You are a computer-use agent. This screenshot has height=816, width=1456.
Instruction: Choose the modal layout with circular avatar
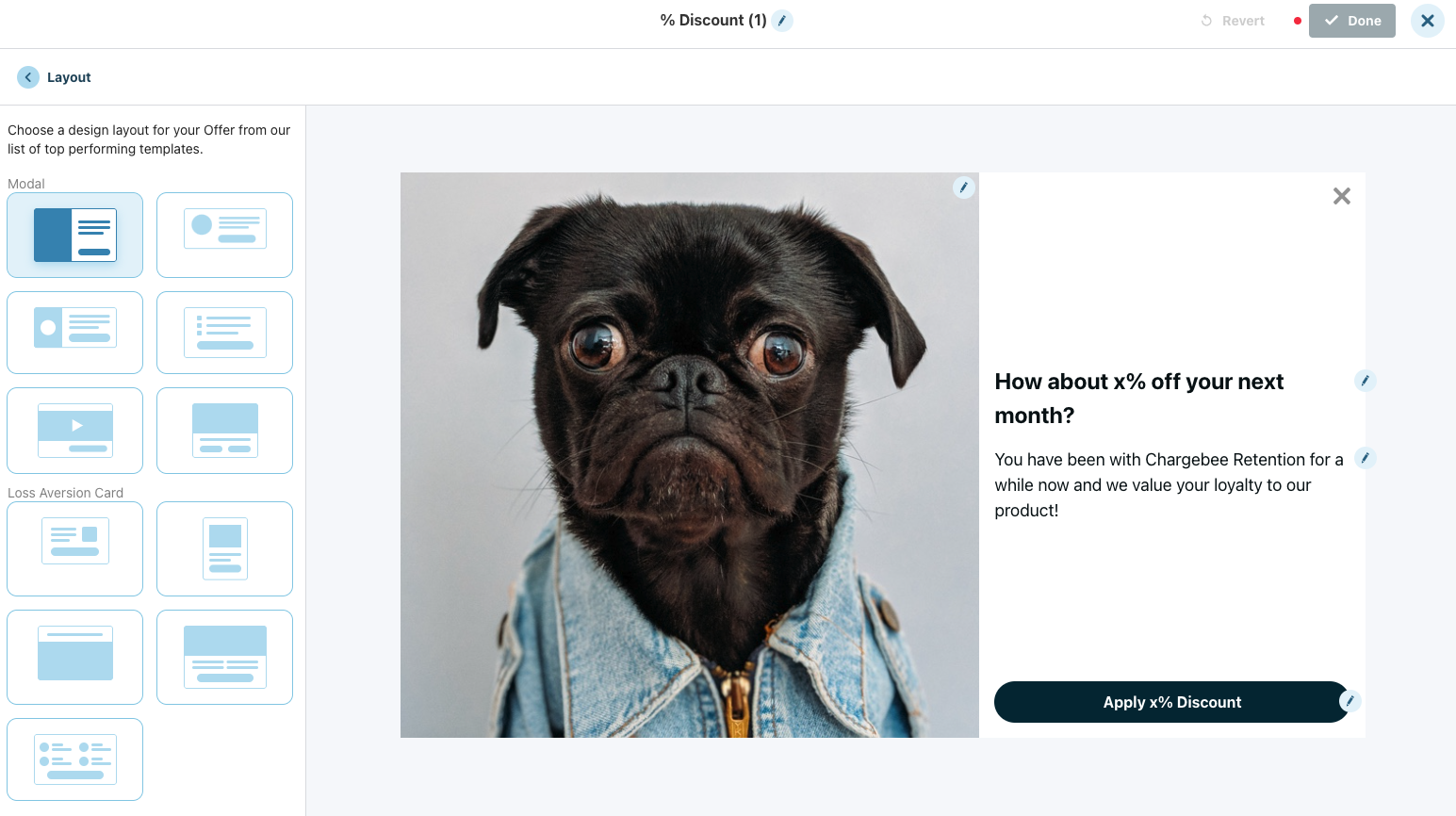coord(224,236)
